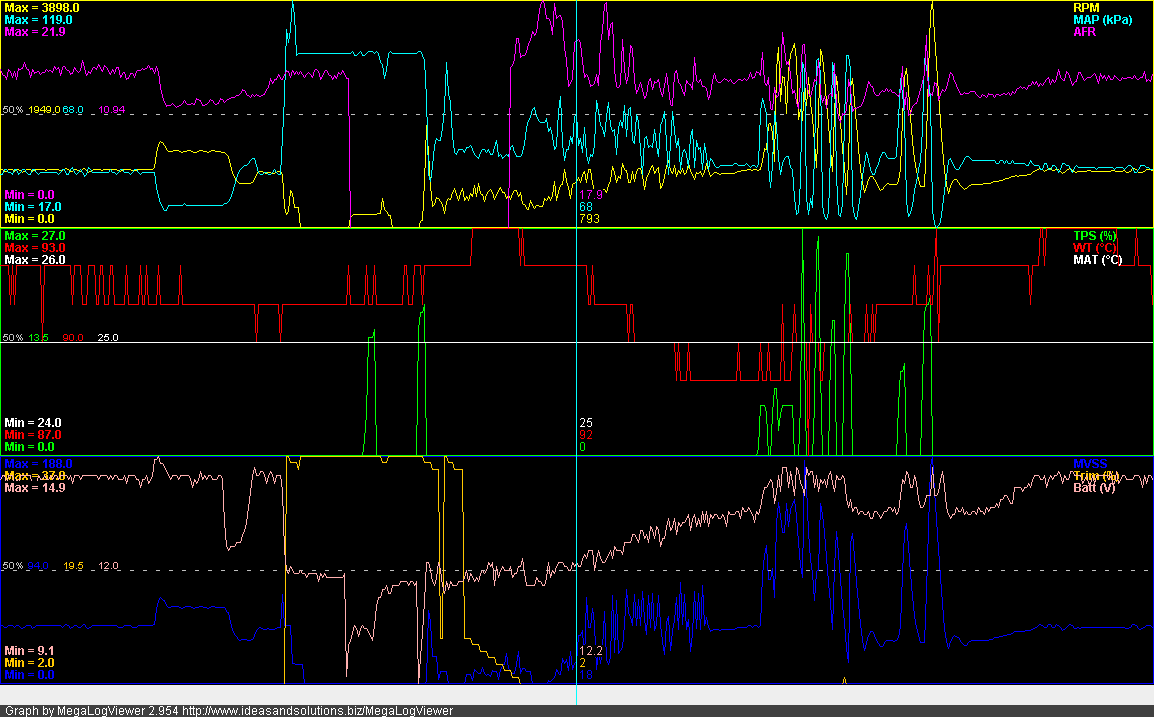Click the Max = 119.0 MAP readout

39,20
